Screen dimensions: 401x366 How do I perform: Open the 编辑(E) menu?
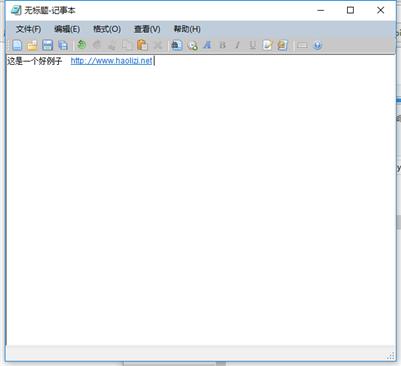pos(67,29)
